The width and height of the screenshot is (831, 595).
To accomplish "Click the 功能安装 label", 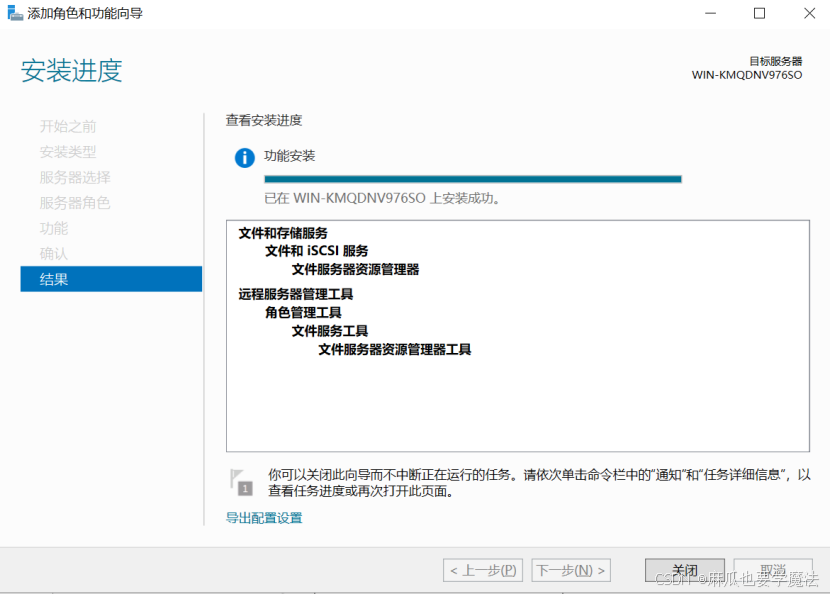I will click(x=289, y=156).
